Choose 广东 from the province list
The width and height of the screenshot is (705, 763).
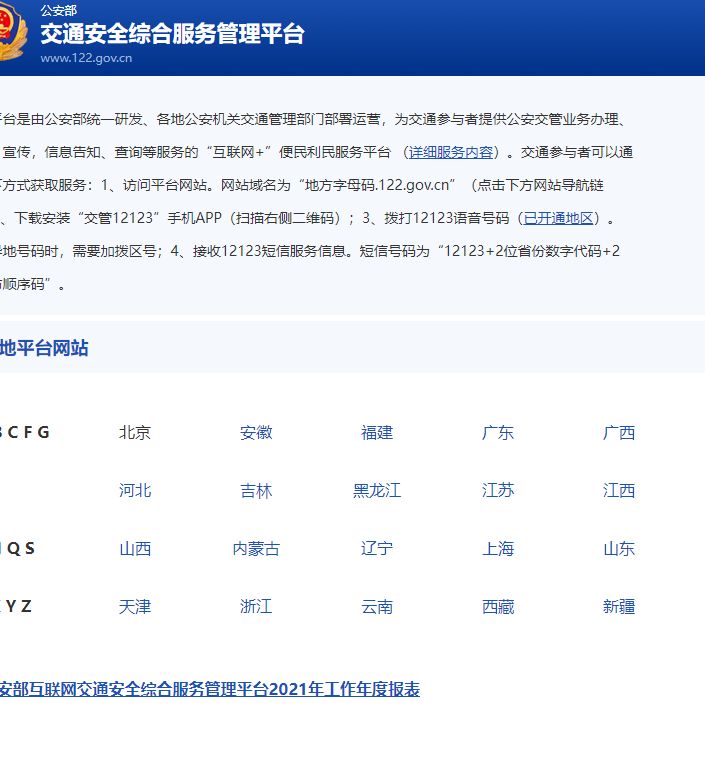click(x=498, y=432)
